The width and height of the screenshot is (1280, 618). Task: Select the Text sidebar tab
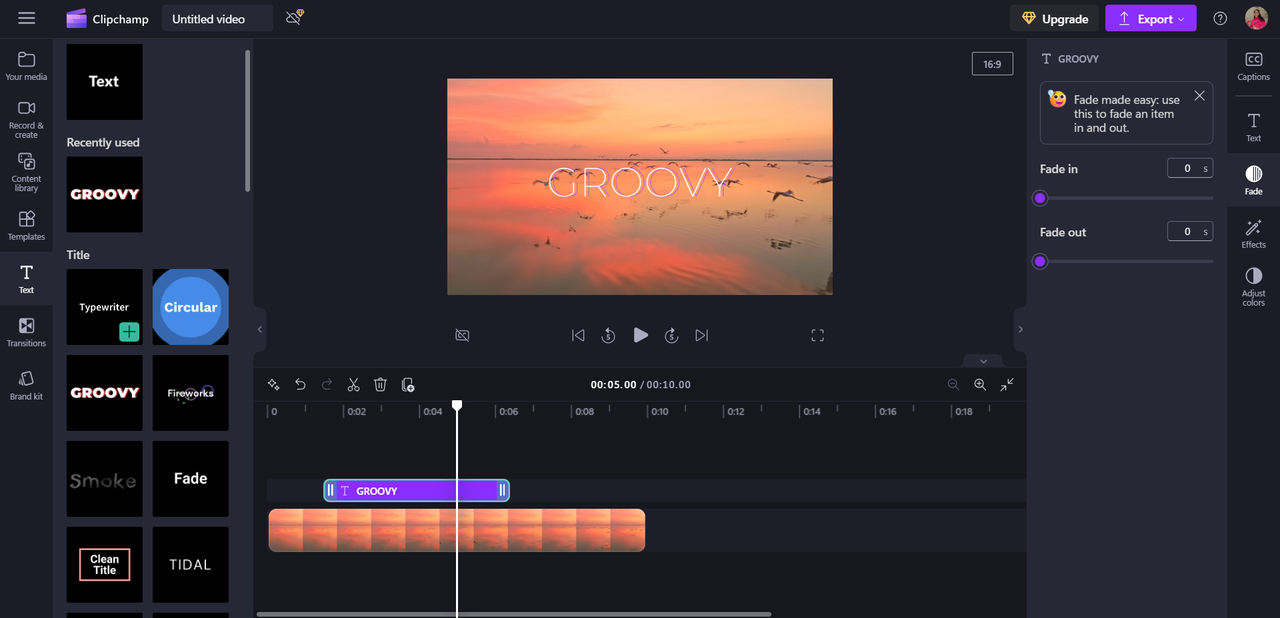(26, 279)
